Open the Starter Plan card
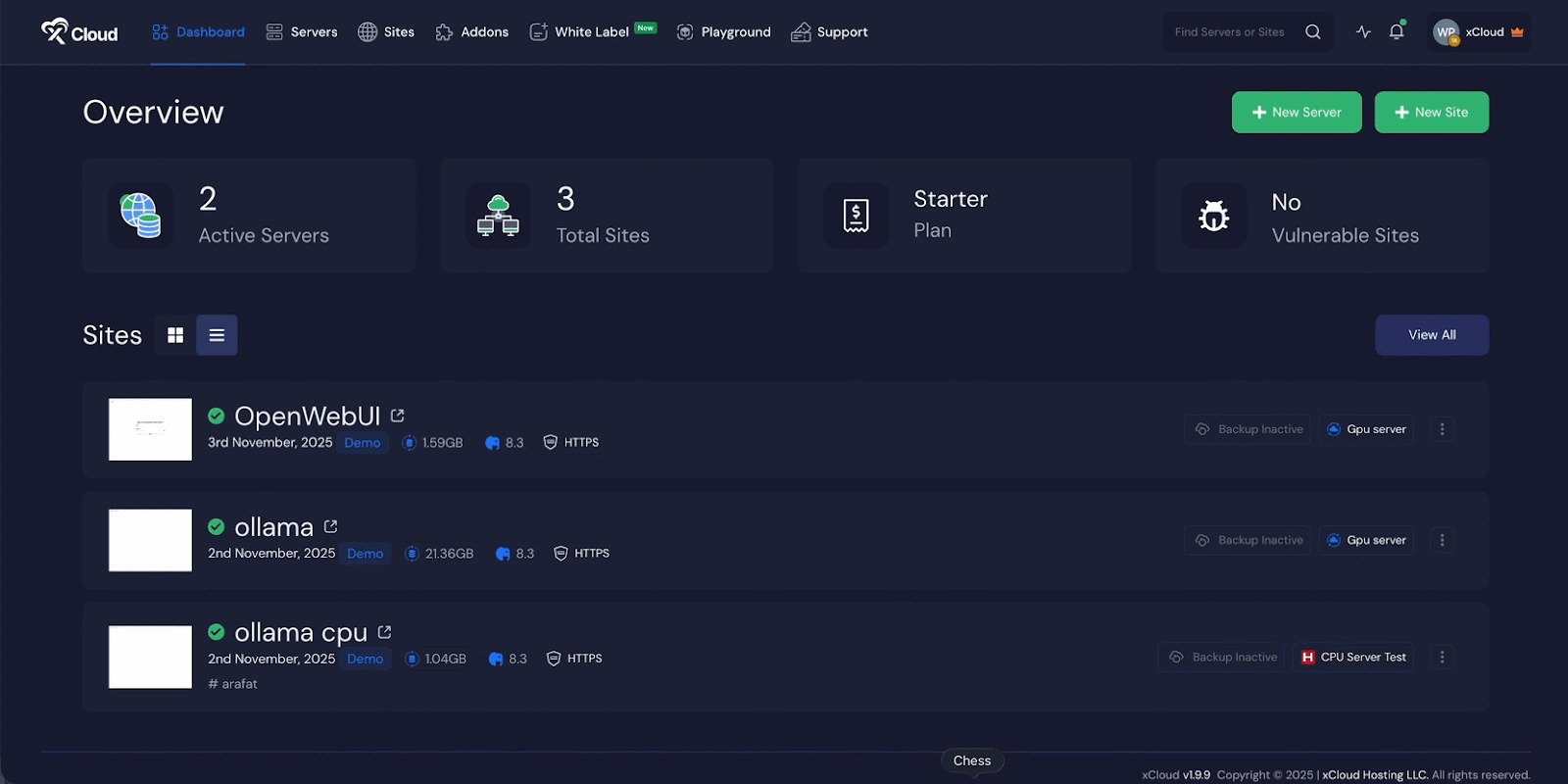This screenshot has width=1568, height=784. (x=964, y=216)
